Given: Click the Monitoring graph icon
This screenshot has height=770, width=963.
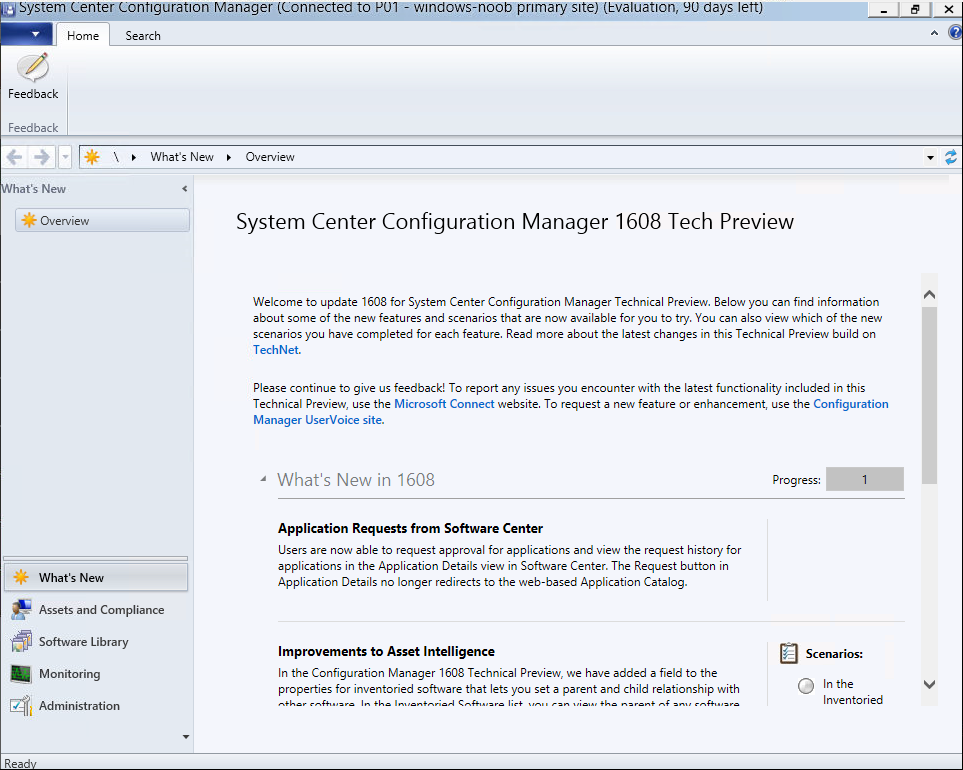Looking at the screenshot, I should [21, 674].
